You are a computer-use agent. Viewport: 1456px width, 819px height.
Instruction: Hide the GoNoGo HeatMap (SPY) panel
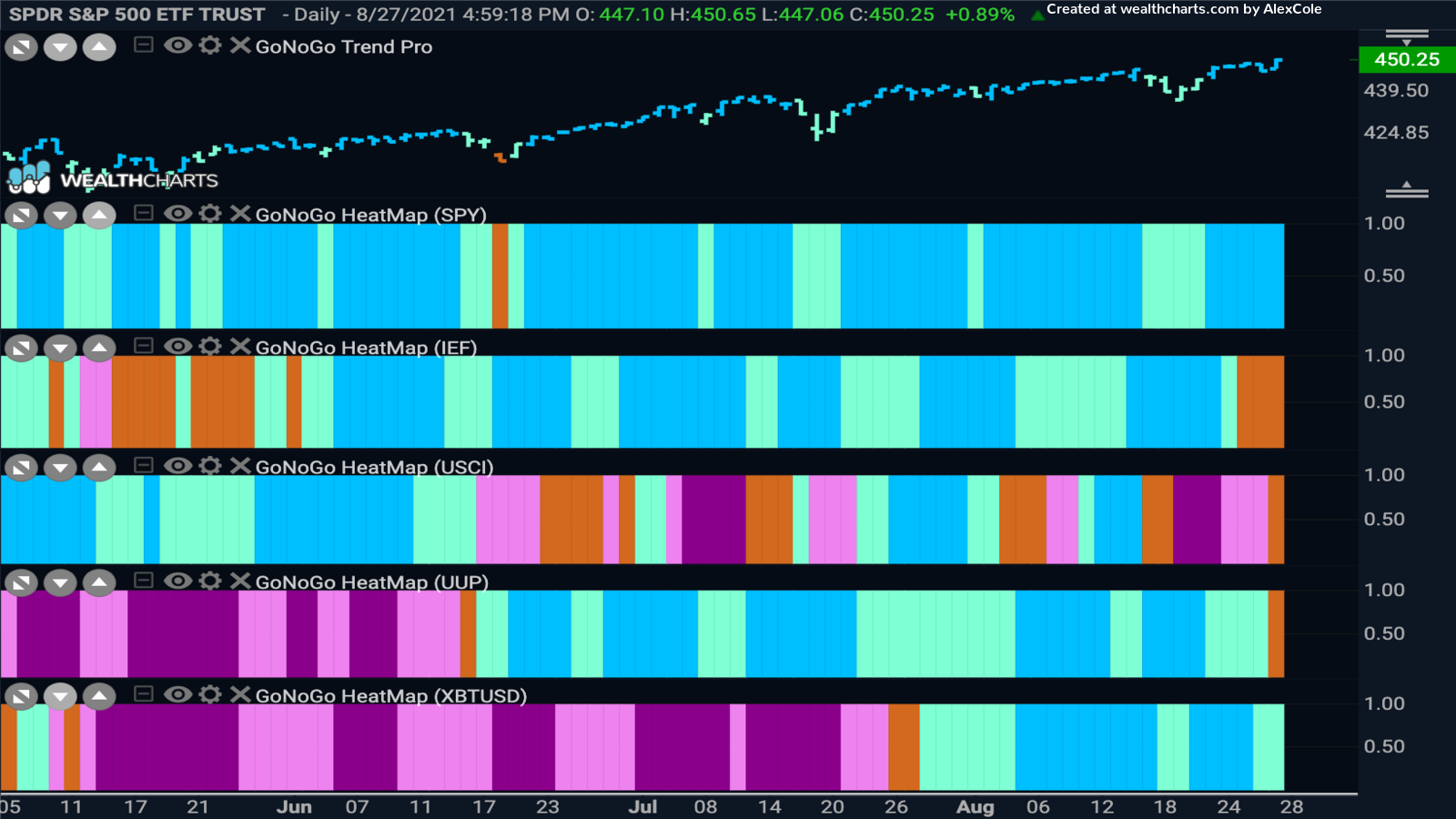[x=177, y=215]
